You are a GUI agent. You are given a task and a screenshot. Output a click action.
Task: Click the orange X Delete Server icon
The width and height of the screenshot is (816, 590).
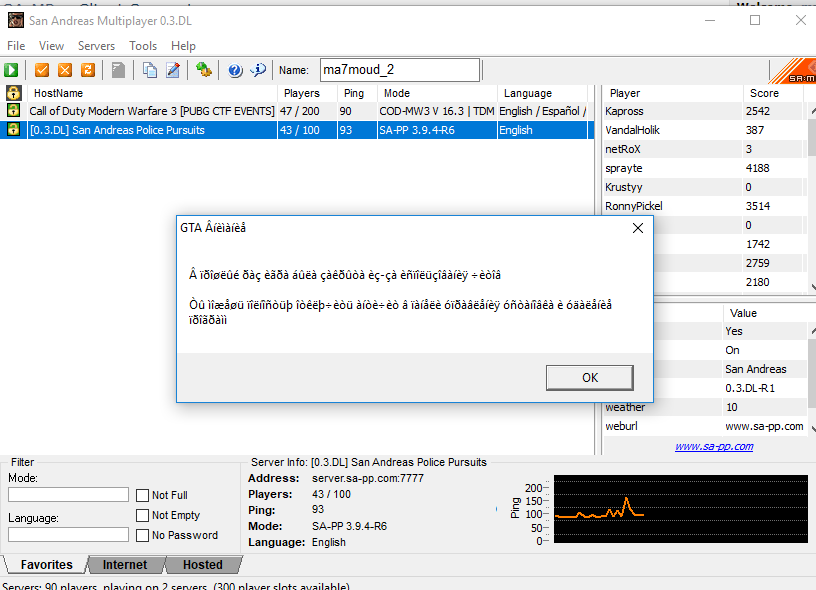coord(65,70)
